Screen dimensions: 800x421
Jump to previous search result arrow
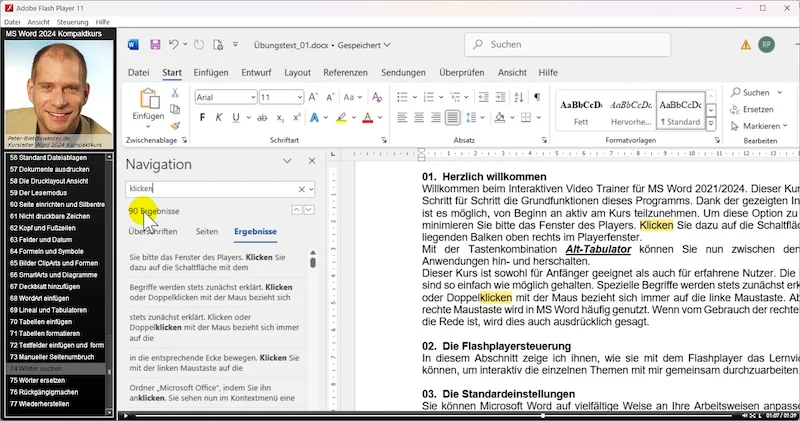[x=296, y=210]
